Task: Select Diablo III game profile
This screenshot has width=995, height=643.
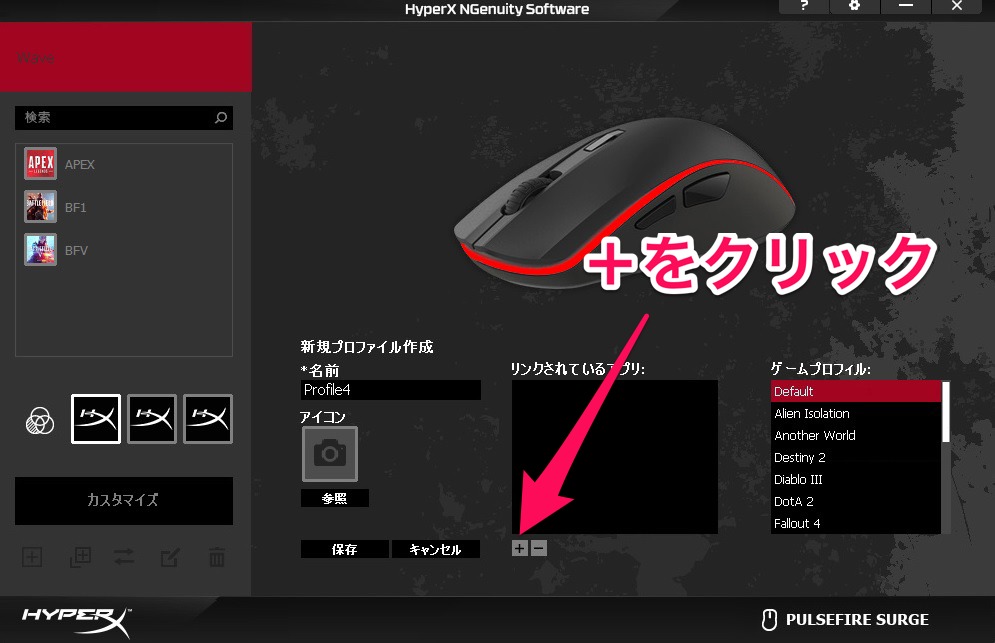Action: pos(856,479)
